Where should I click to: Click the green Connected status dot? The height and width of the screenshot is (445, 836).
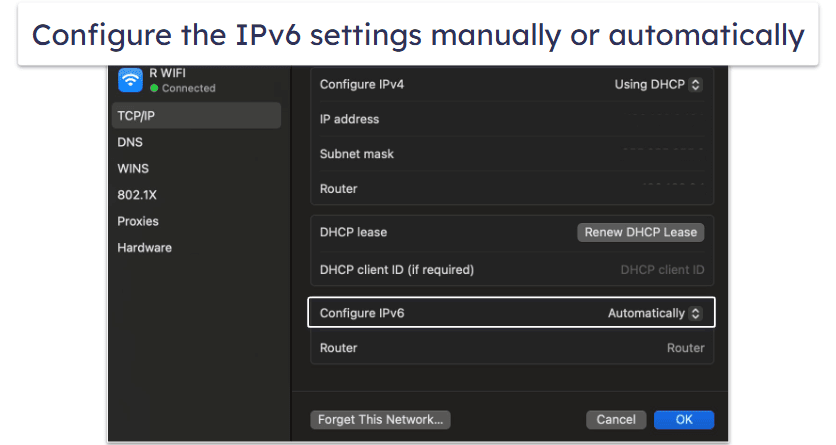(154, 89)
